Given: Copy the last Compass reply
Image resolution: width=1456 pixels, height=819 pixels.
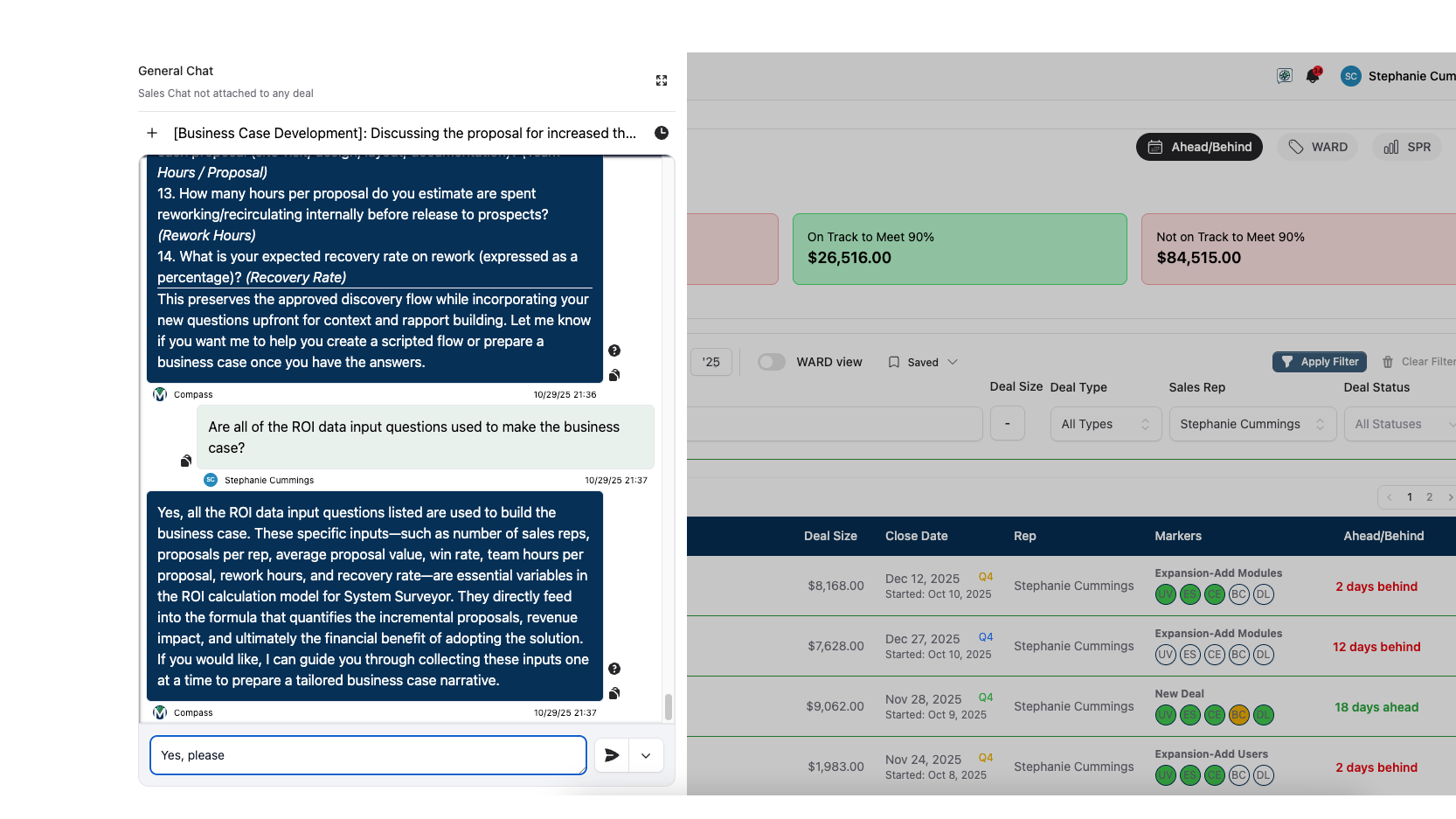Looking at the screenshot, I should pos(614,693).
